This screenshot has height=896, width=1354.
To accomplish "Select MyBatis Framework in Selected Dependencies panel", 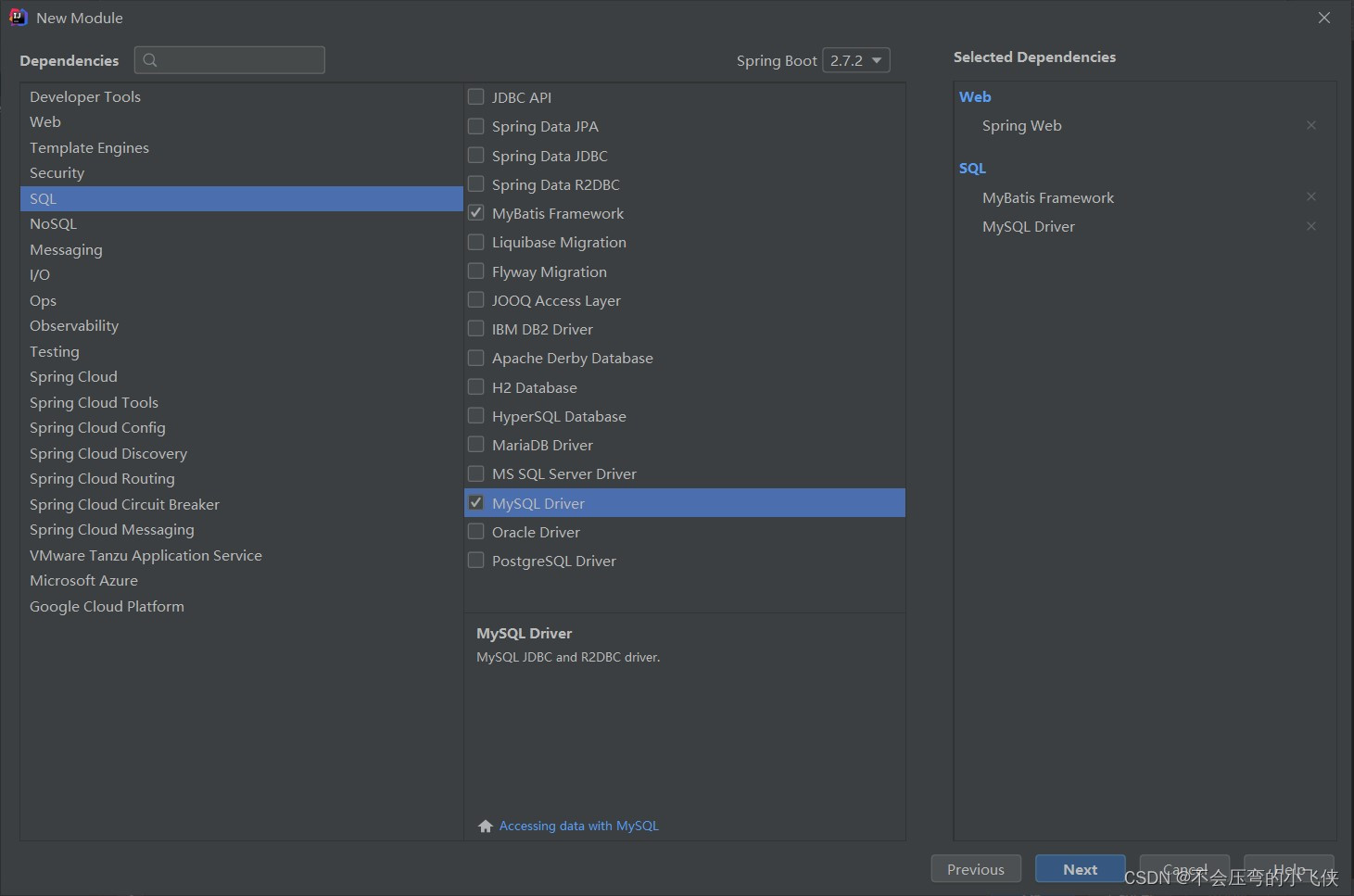I will [1048, 197].
